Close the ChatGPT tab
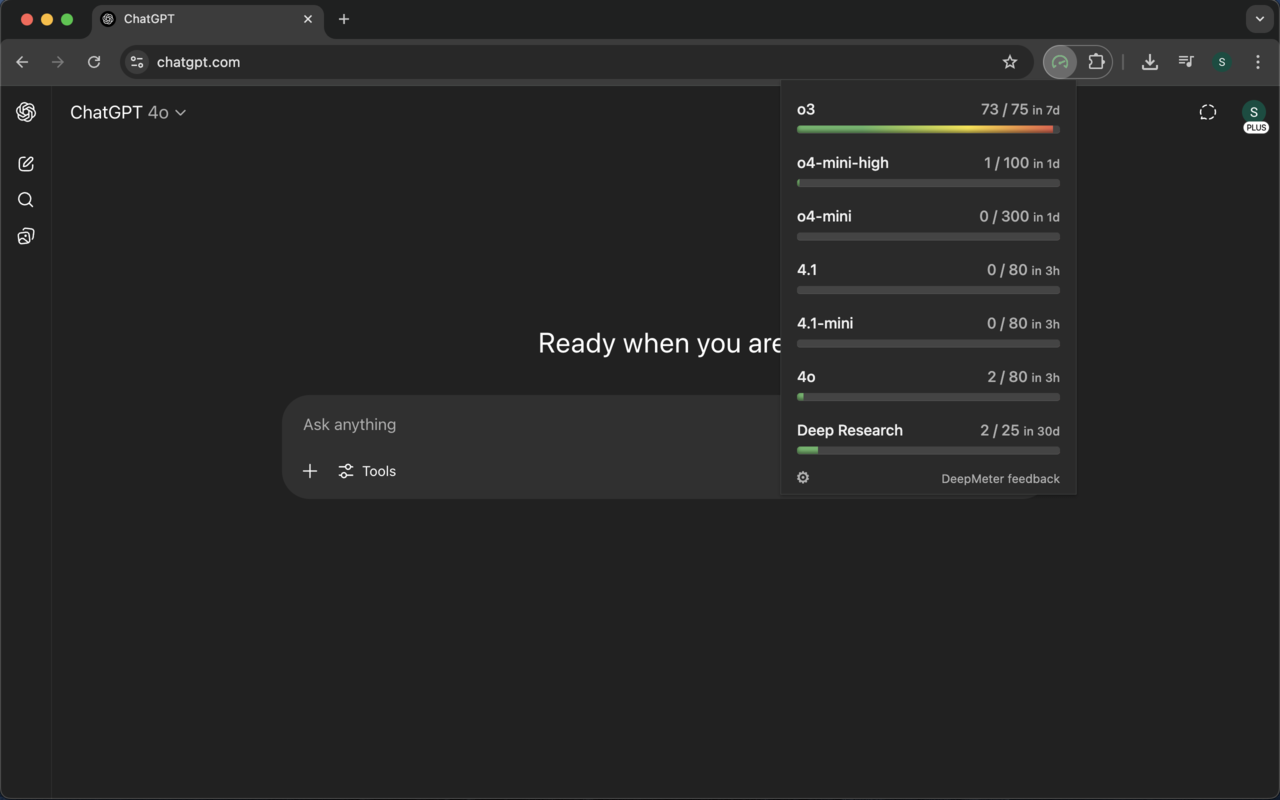The width and height of the screenshot is (1280, 800). tap(308, 19)
